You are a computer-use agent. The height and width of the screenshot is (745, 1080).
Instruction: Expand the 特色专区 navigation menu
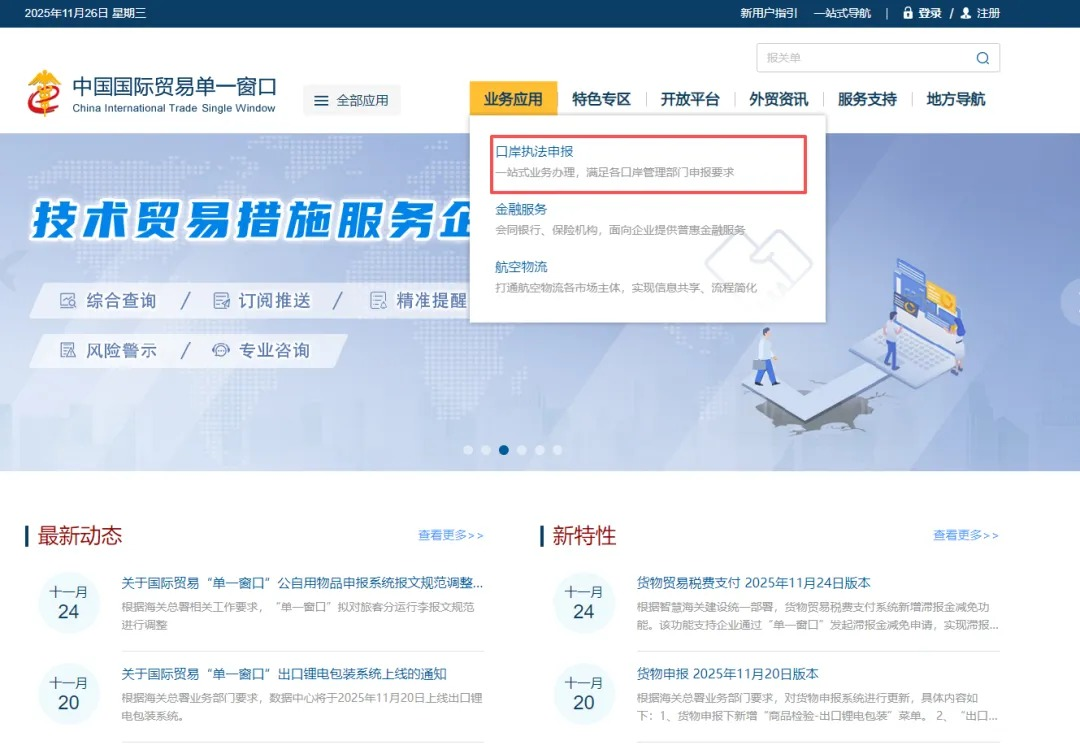coord(601,99)
